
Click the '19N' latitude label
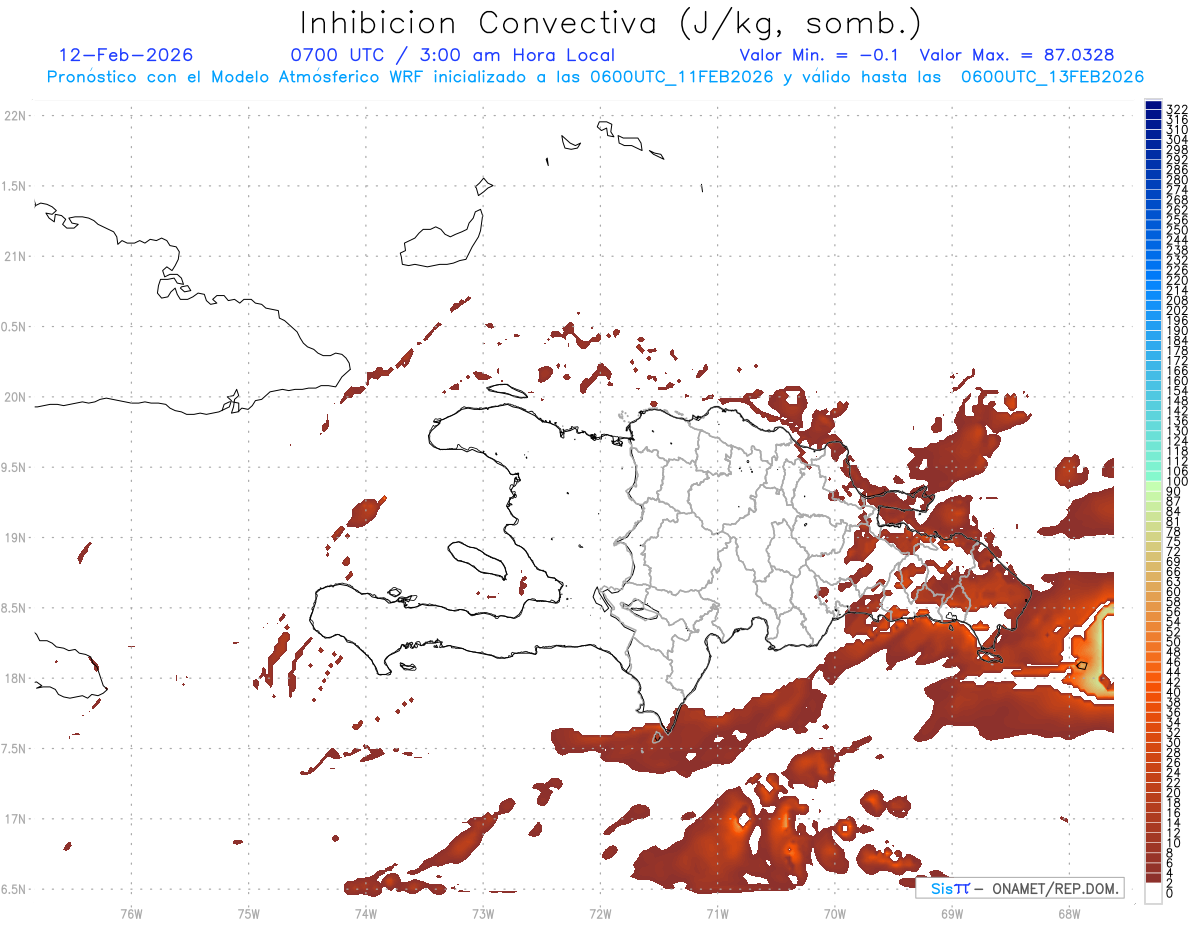point(15,538)
